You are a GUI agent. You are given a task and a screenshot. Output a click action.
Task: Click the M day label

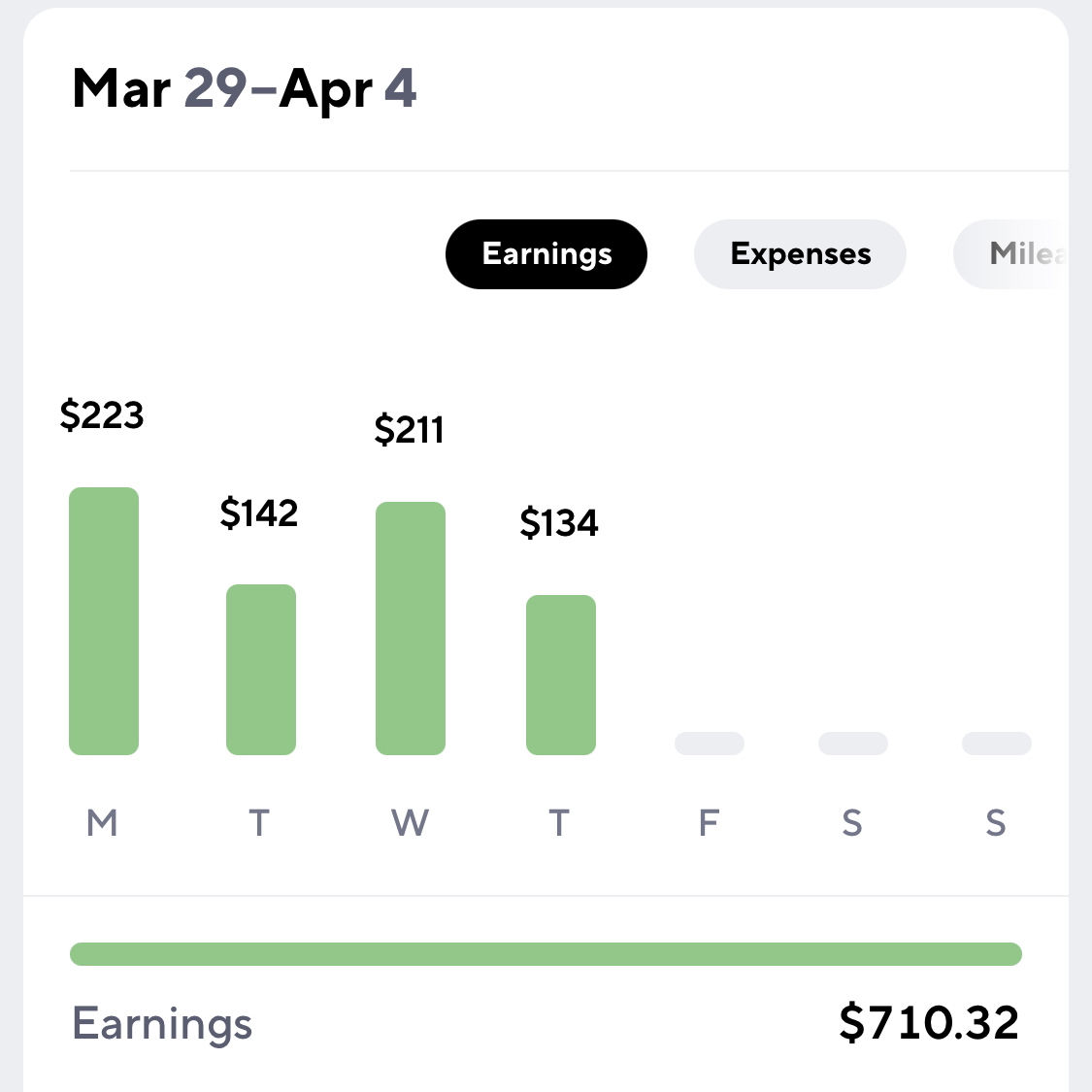click(102, 822)
